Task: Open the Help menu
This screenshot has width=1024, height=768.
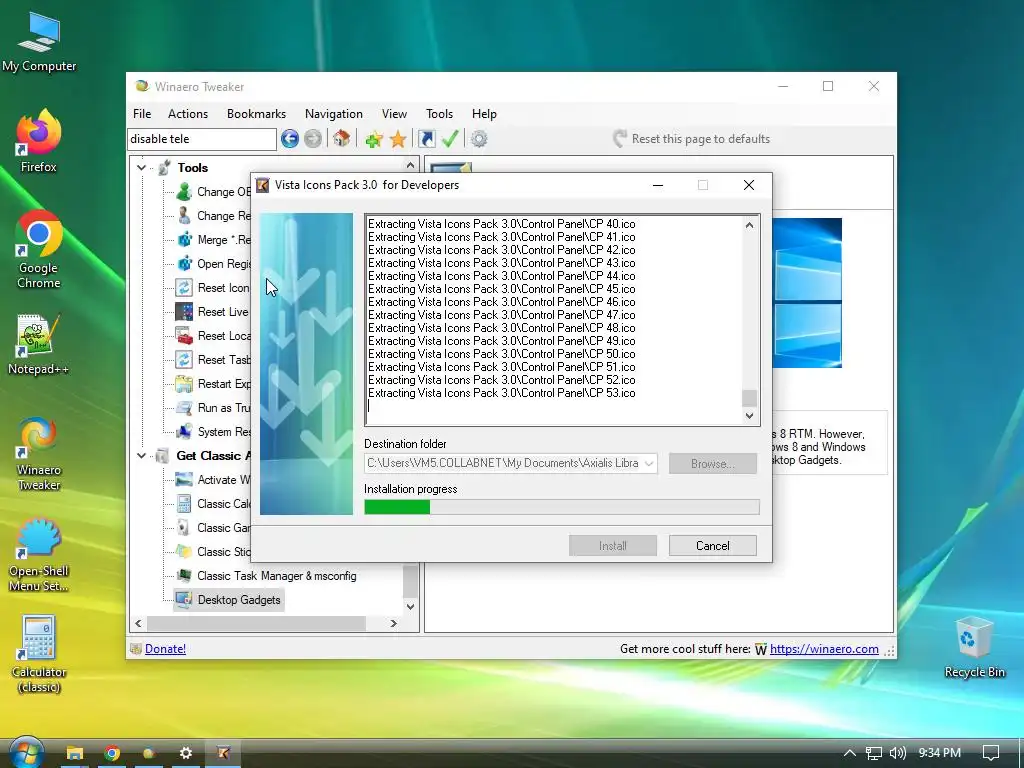Action: [485, 114]
